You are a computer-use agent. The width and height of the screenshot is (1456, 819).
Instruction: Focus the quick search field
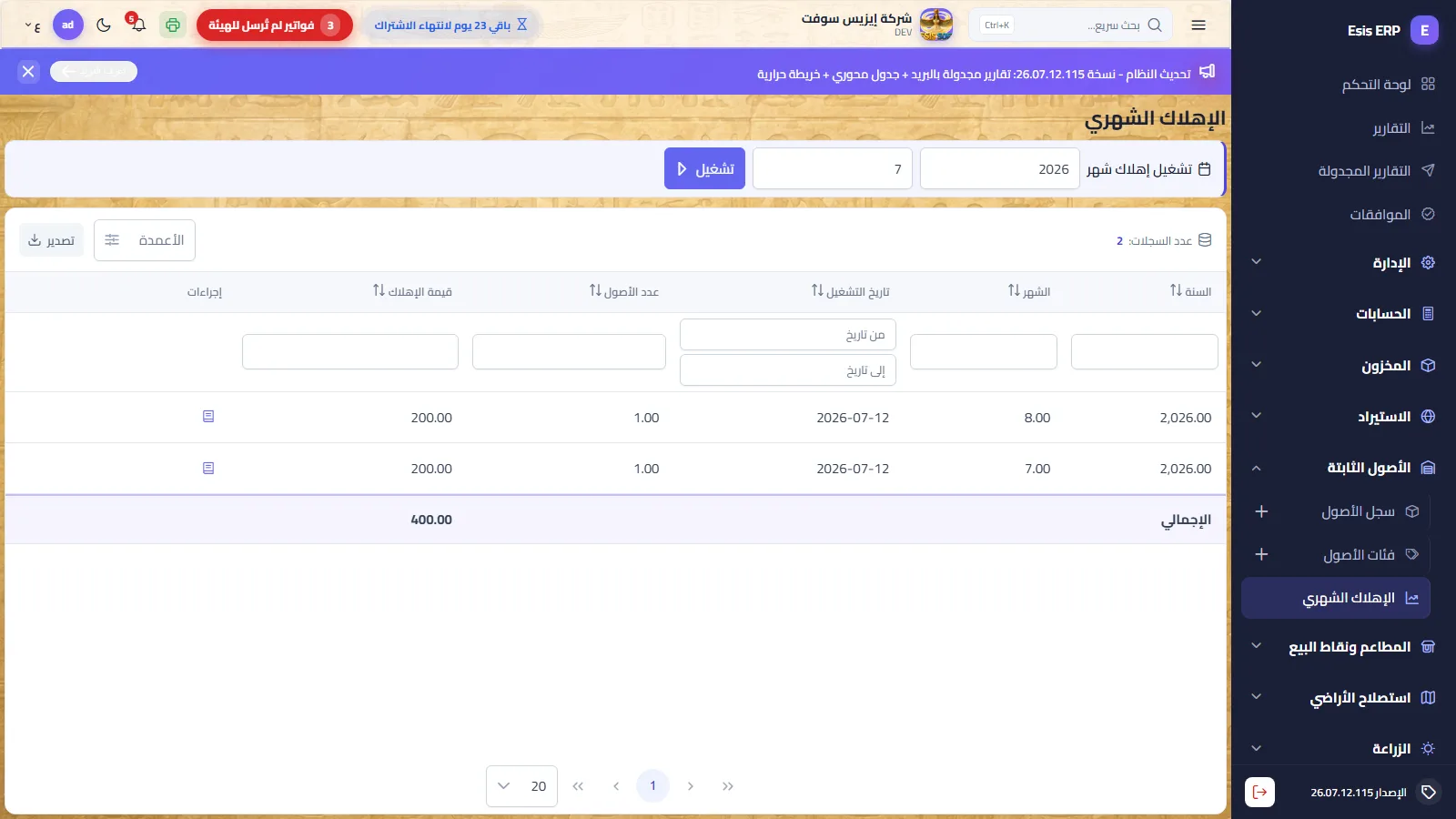[1070, 25]
